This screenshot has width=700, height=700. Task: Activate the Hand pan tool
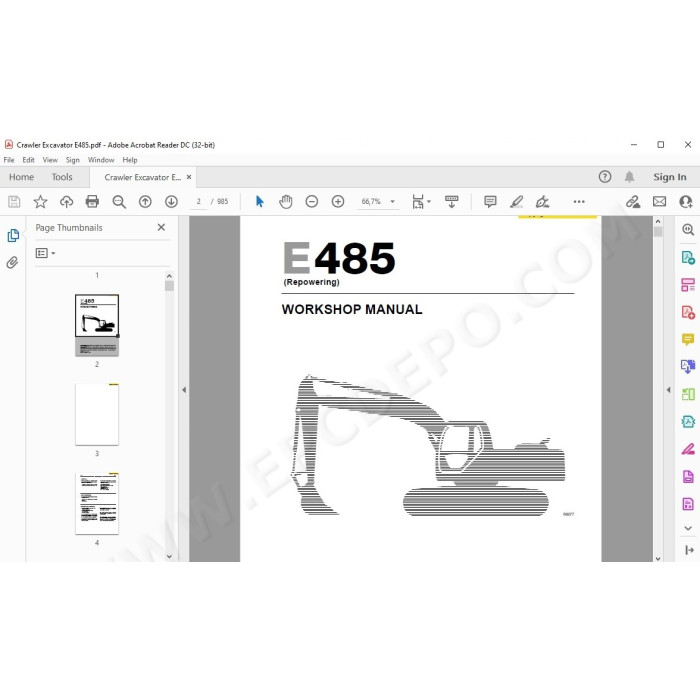click(x=286, y=202)
